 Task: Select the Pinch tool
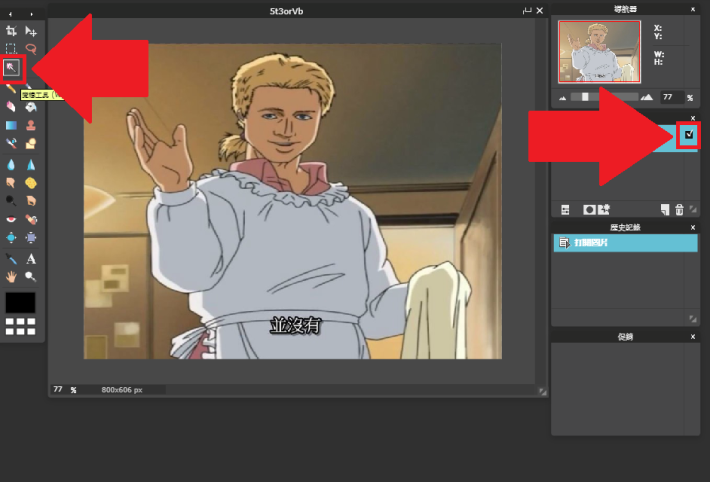click(x=31, y=237)
